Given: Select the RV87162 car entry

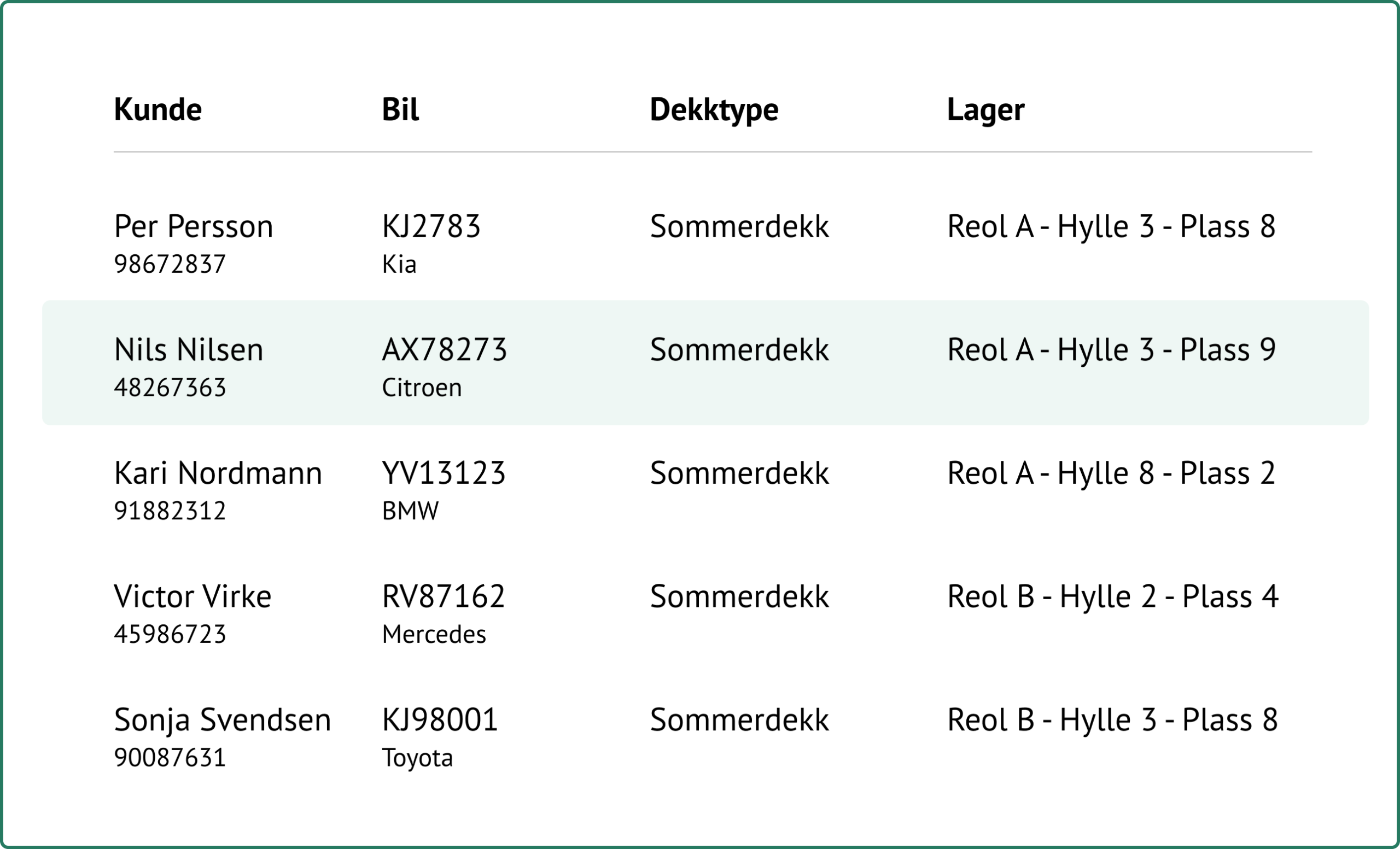Looking at the screenshot, I should tap(443, 596).
